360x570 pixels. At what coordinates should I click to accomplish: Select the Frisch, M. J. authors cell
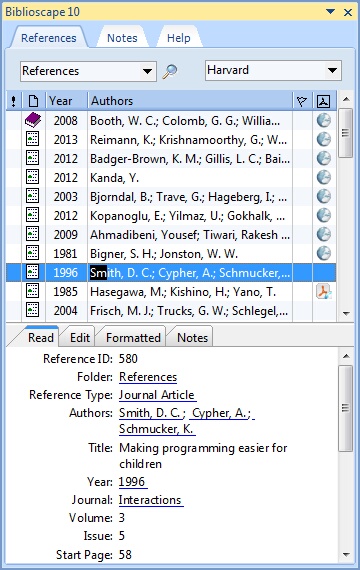click(x=190, y=310)
